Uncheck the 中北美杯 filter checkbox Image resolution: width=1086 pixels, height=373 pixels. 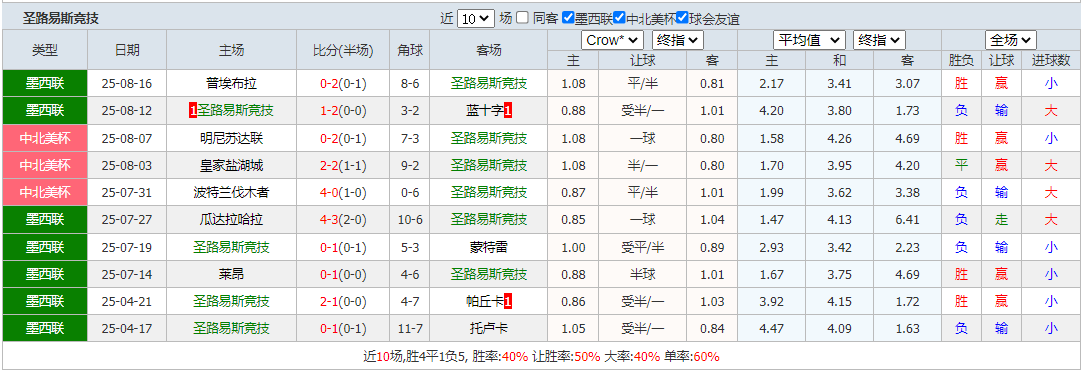pyautogui.click(x=619, y=18)
